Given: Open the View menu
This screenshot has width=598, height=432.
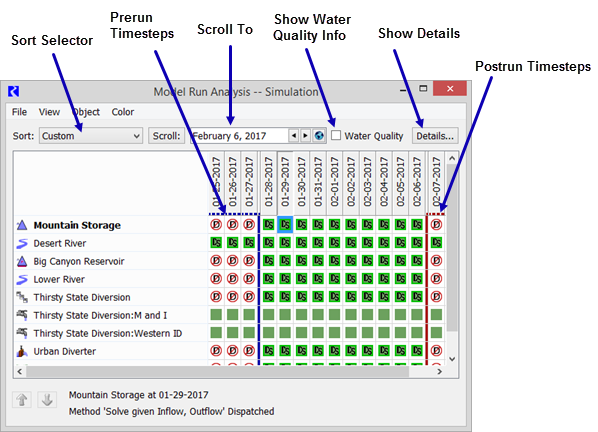Looking at the screenshot, I should 49,112.
